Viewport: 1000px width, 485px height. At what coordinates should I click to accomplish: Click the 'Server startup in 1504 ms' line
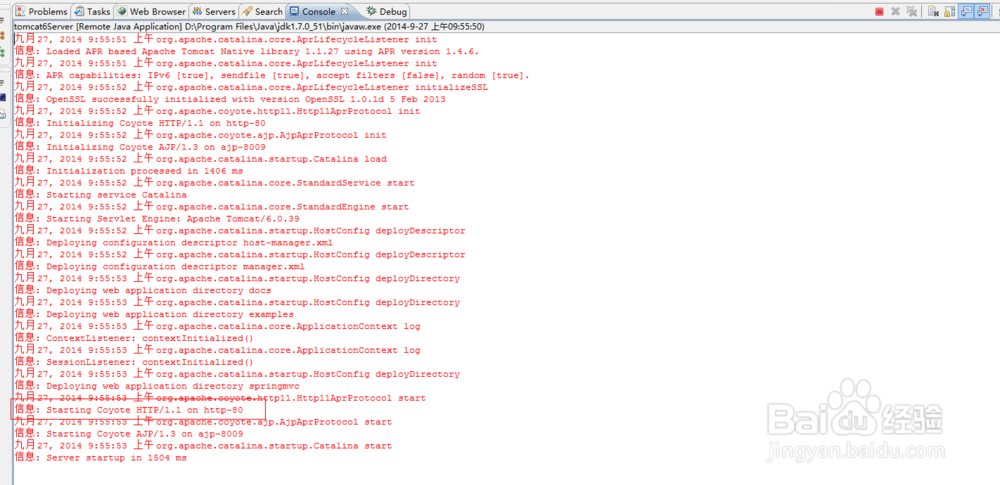coord(100,458)
